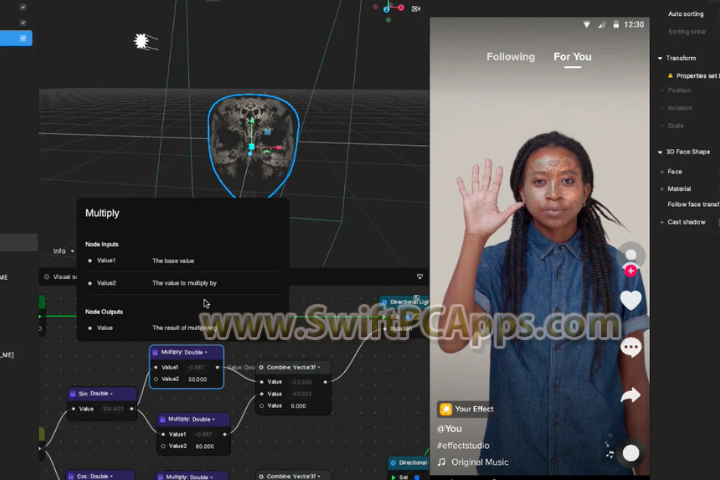Screen dimensions: 720x480
Task: Click the Node Outputs heading
Action: click(104, 312)
